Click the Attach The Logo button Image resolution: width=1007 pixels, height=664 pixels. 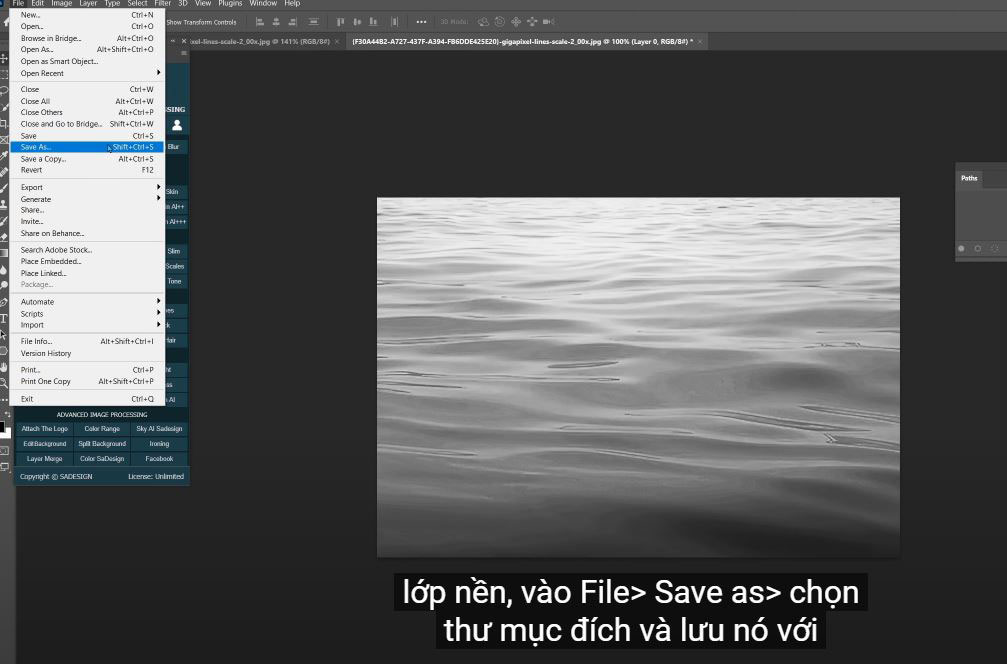(x=44, y=429)
